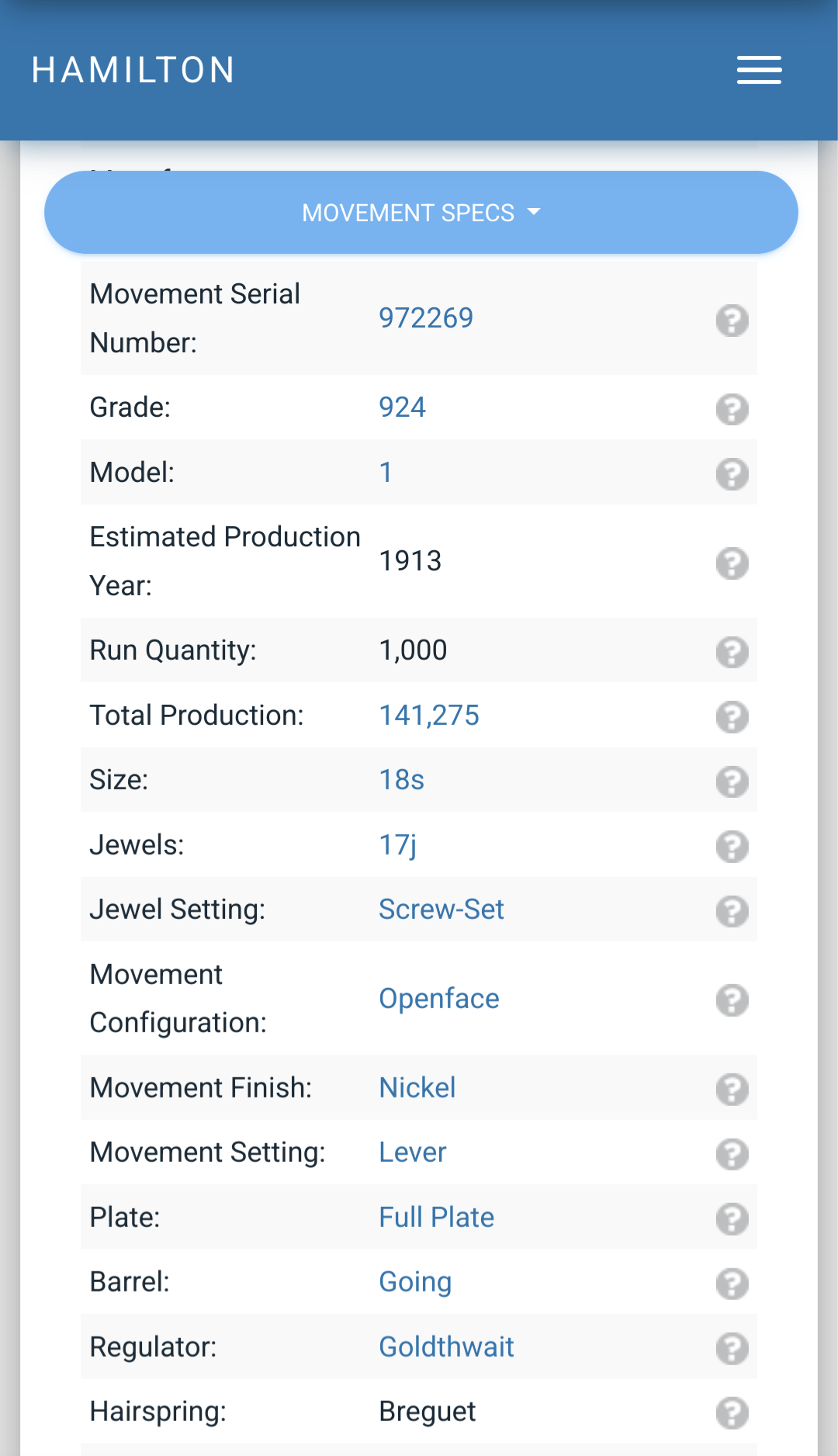Open the Full Plate link

pos(436,1218)
